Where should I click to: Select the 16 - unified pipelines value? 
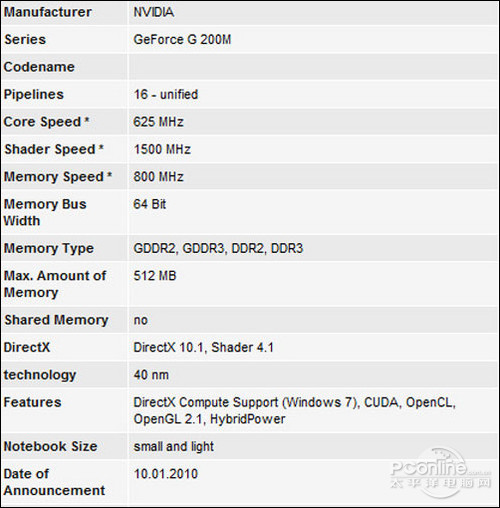tap(166, 94)
